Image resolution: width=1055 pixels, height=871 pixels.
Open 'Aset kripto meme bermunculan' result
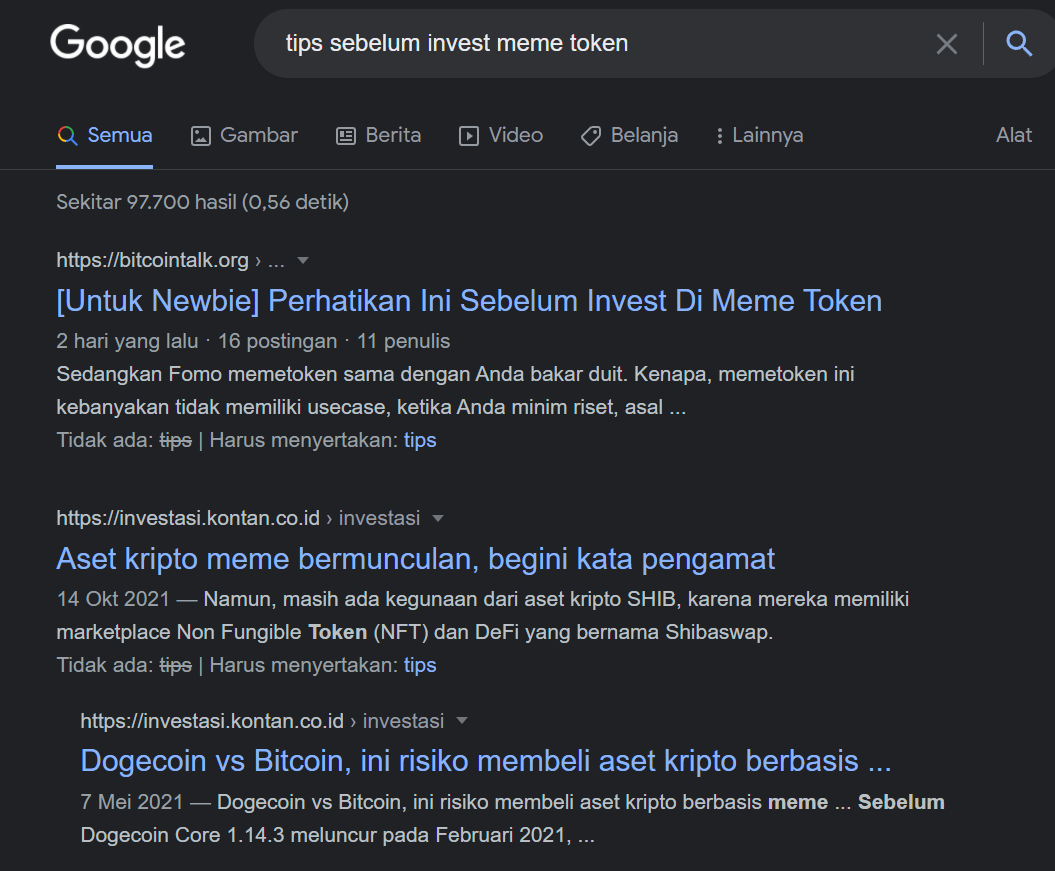[416, 559]
